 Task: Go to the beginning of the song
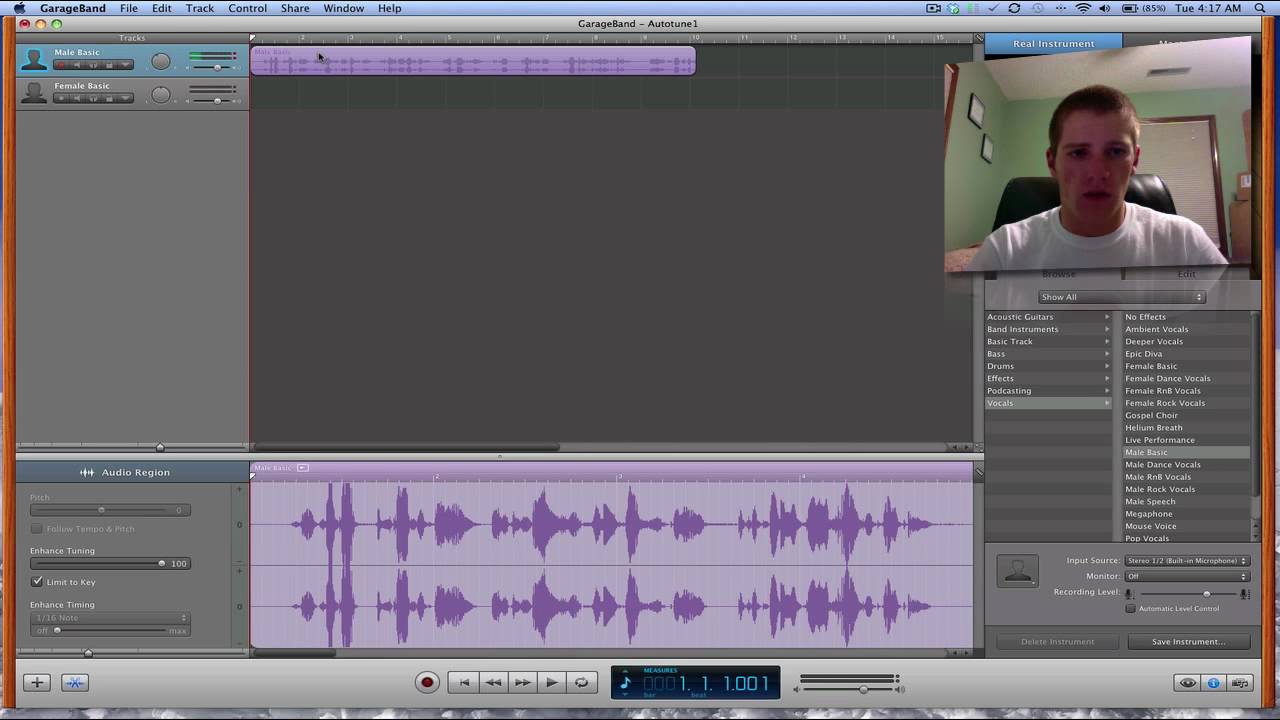click(464, 682)
